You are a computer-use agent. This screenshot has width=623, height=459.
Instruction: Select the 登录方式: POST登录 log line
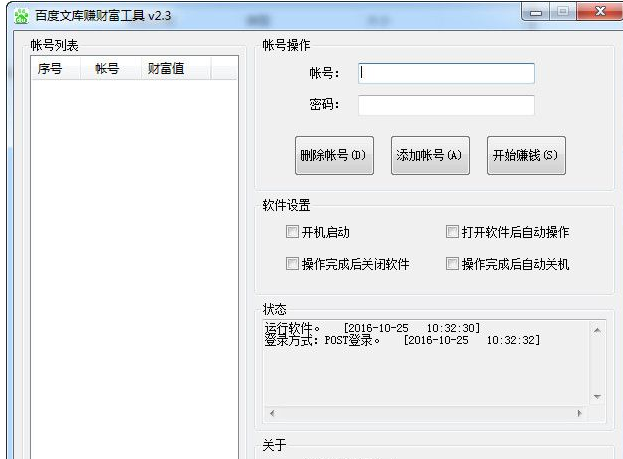pyautogui.click(x=402, y=340)
